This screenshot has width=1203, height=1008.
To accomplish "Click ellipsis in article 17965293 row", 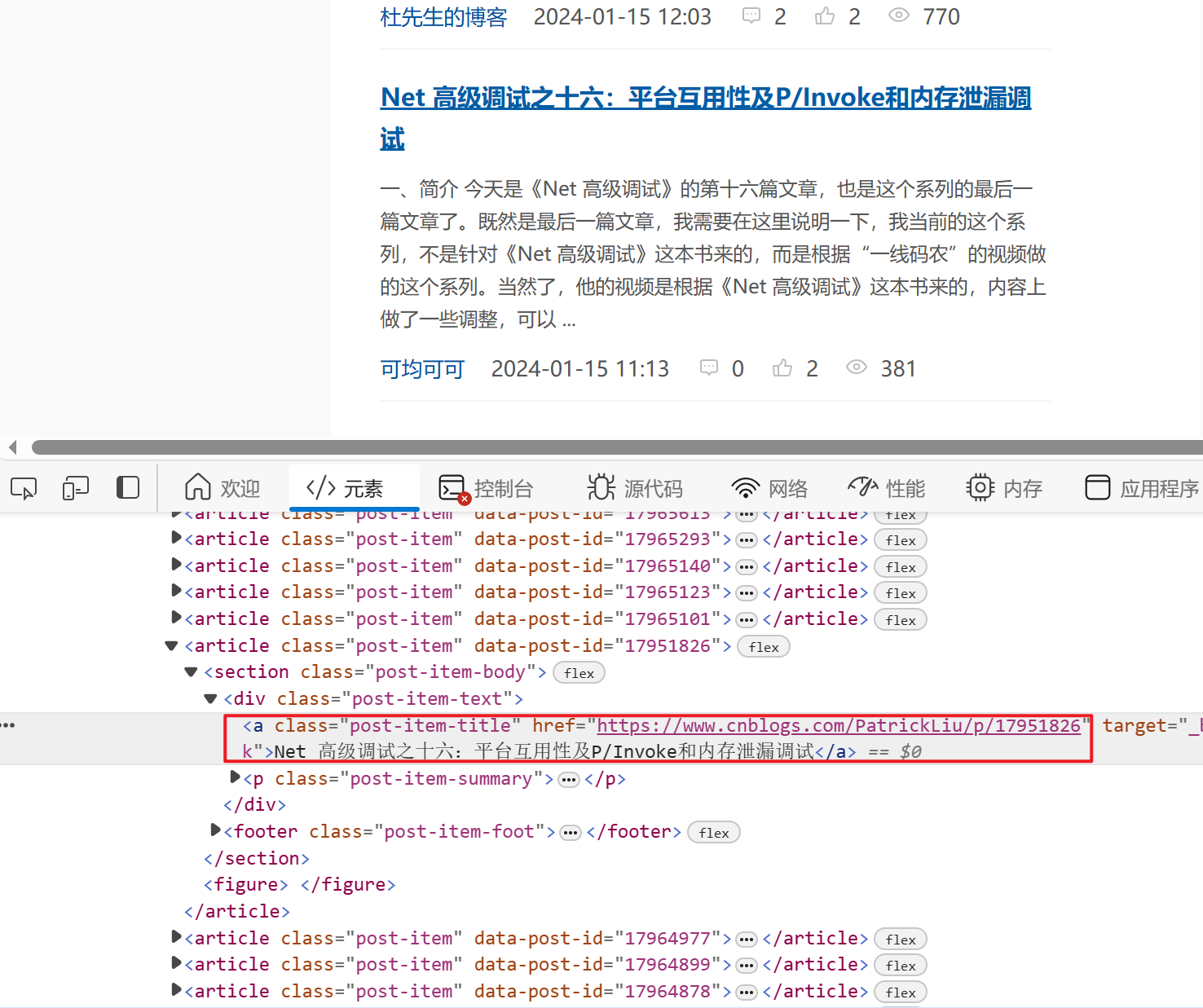I will pos(747,540).
